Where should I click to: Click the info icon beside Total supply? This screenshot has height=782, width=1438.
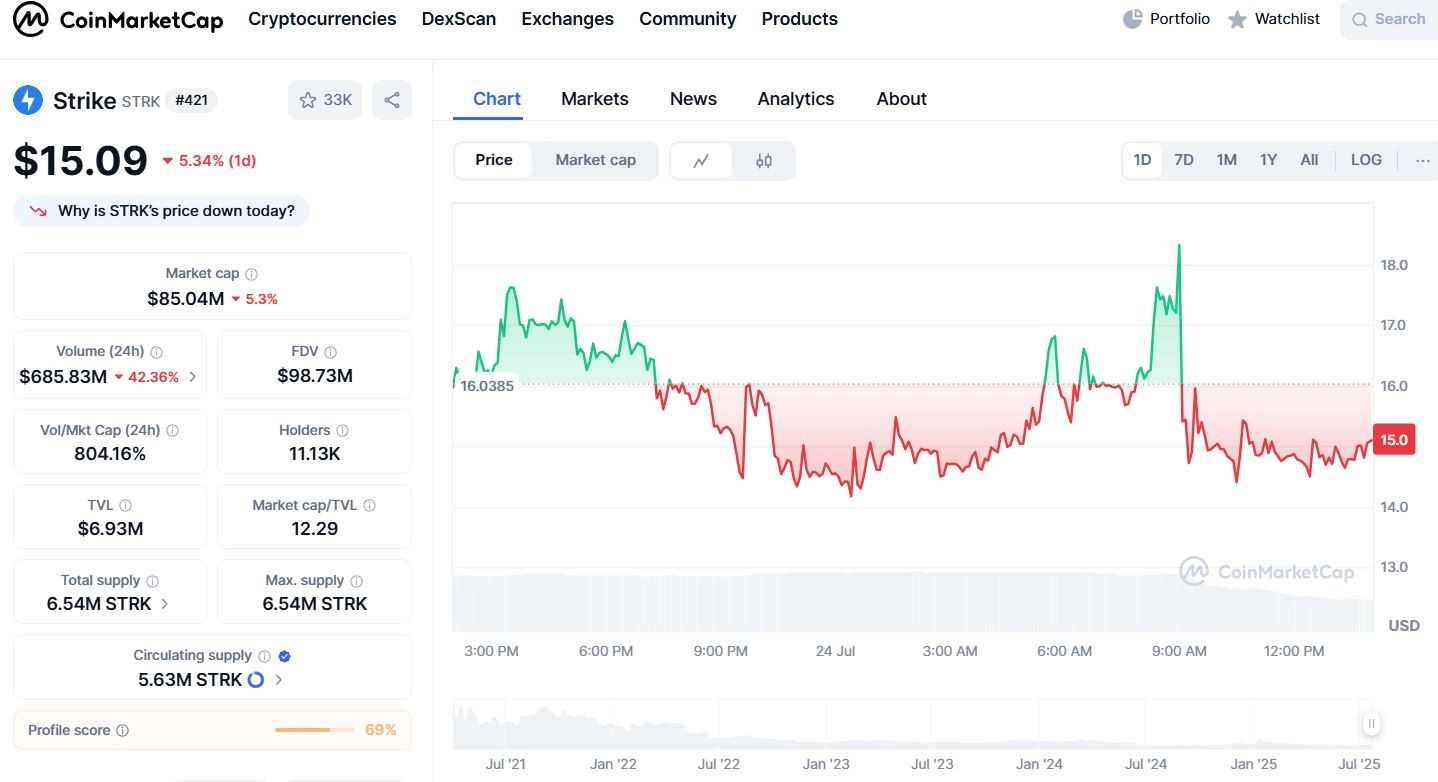pos(153,581)
